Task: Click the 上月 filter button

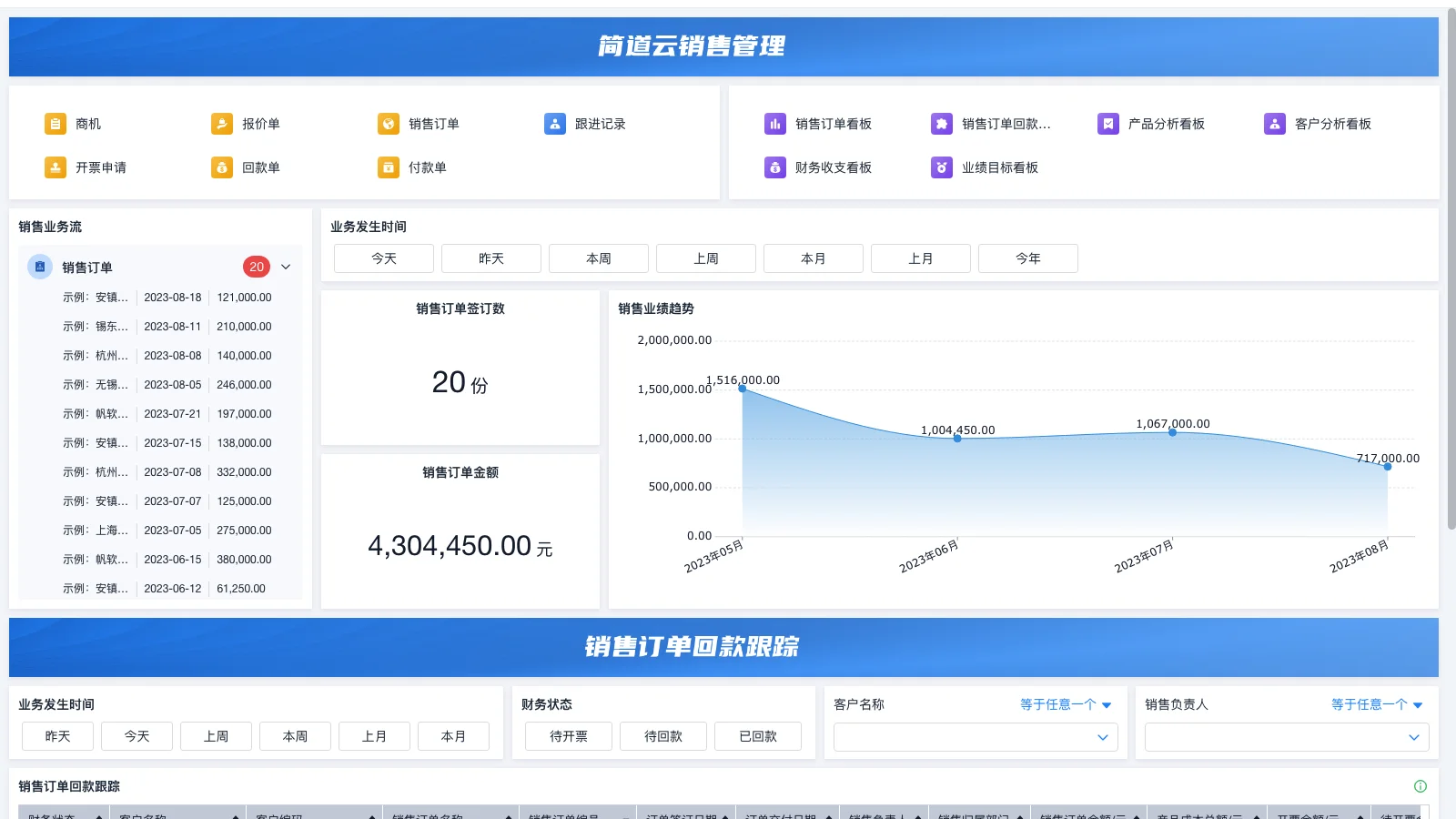Action: [921, 258]
